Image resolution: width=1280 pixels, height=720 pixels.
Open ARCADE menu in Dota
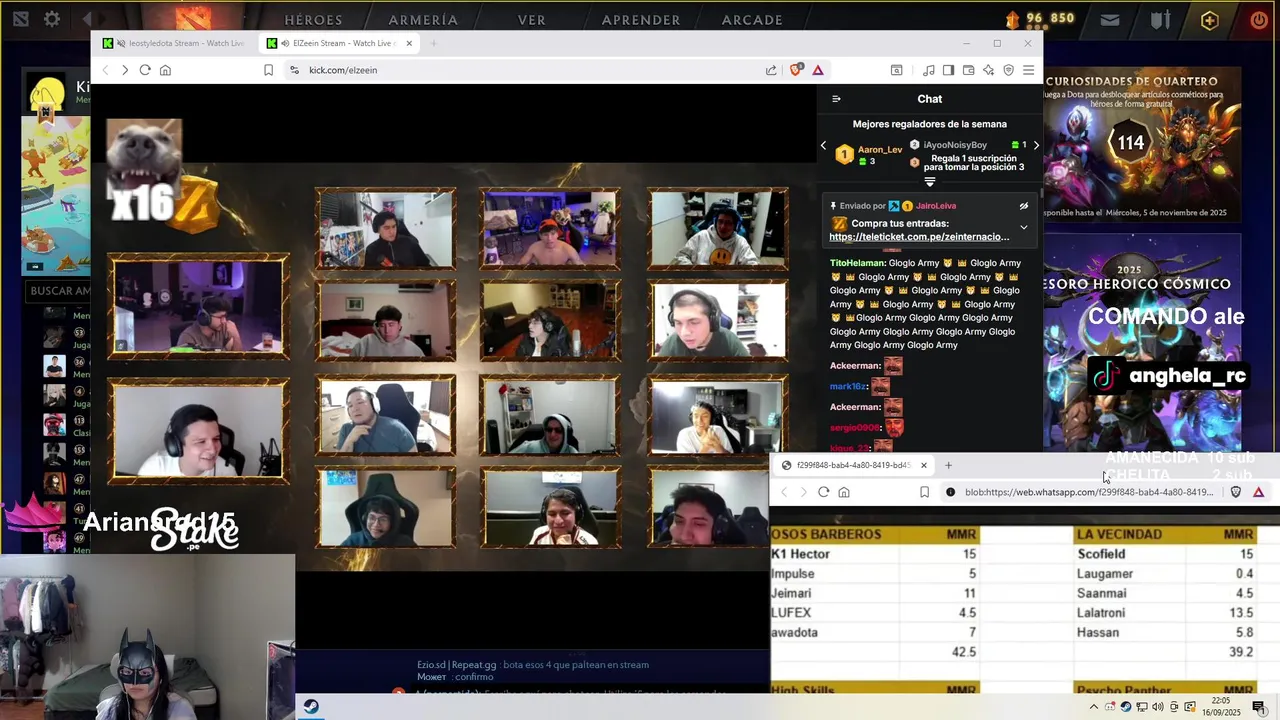(752, 20)
